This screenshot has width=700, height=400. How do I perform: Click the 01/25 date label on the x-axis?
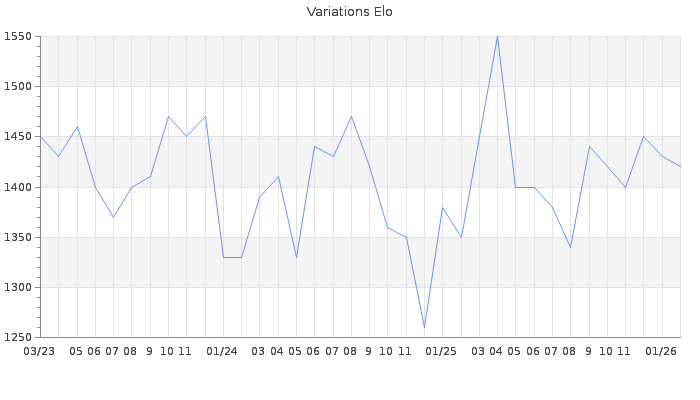(441, 351)
